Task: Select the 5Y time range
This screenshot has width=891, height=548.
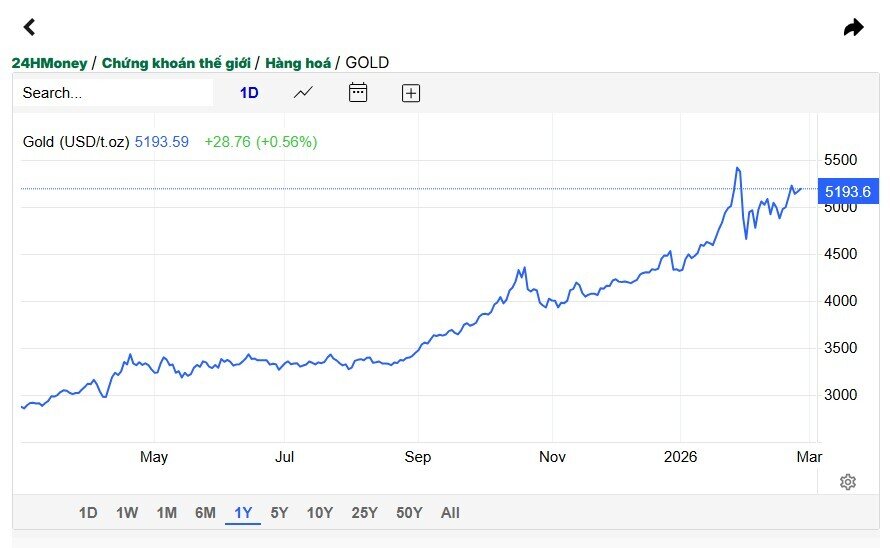Action: [x=279, y=513]
